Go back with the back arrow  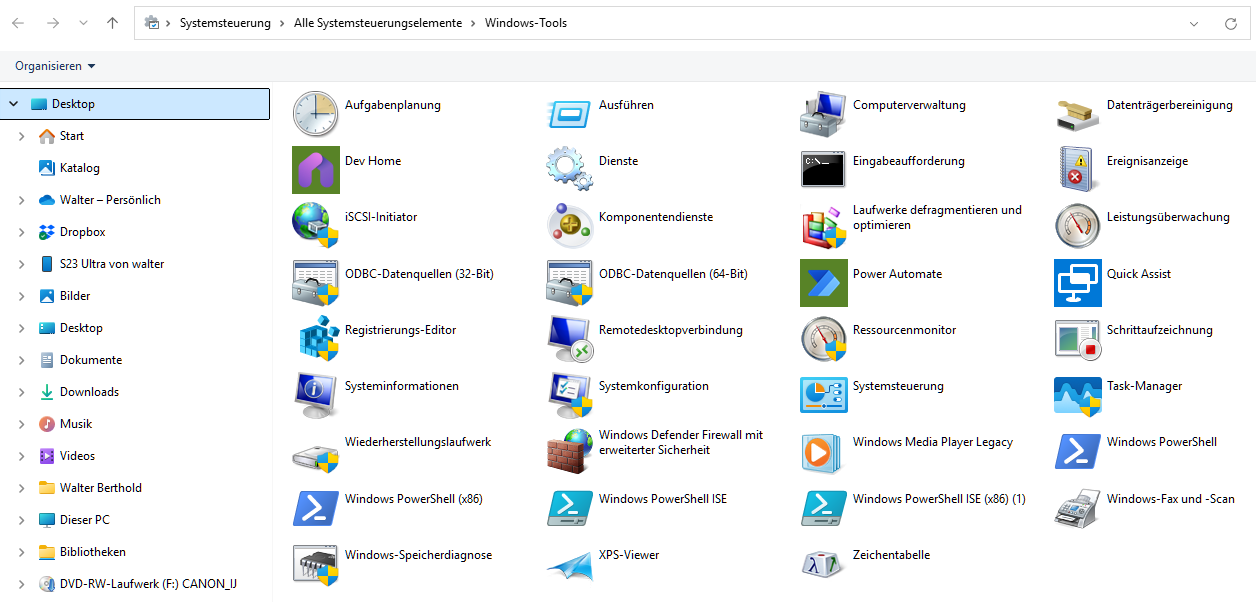click(x=18, y=23)
